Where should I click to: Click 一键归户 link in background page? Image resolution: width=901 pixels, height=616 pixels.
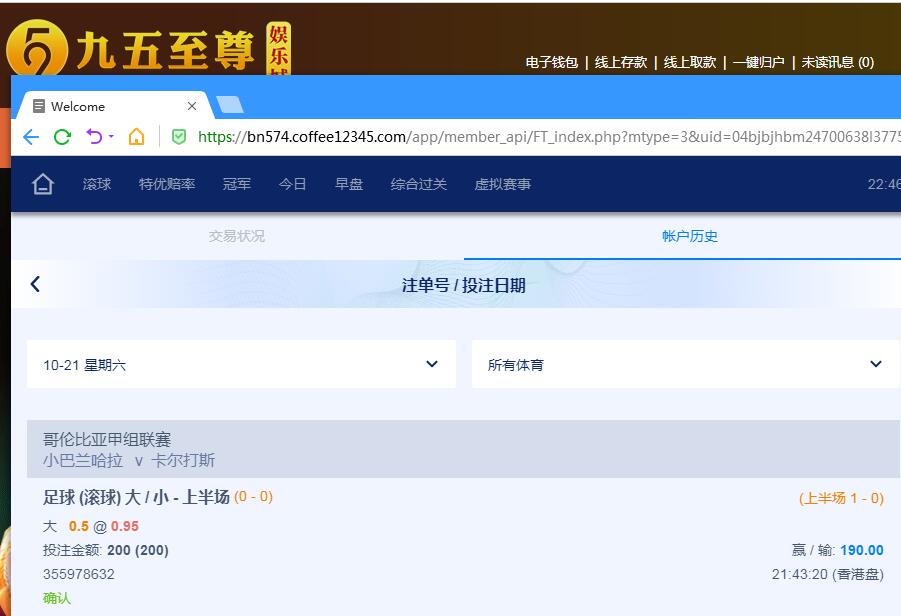(x=758, y=62)
